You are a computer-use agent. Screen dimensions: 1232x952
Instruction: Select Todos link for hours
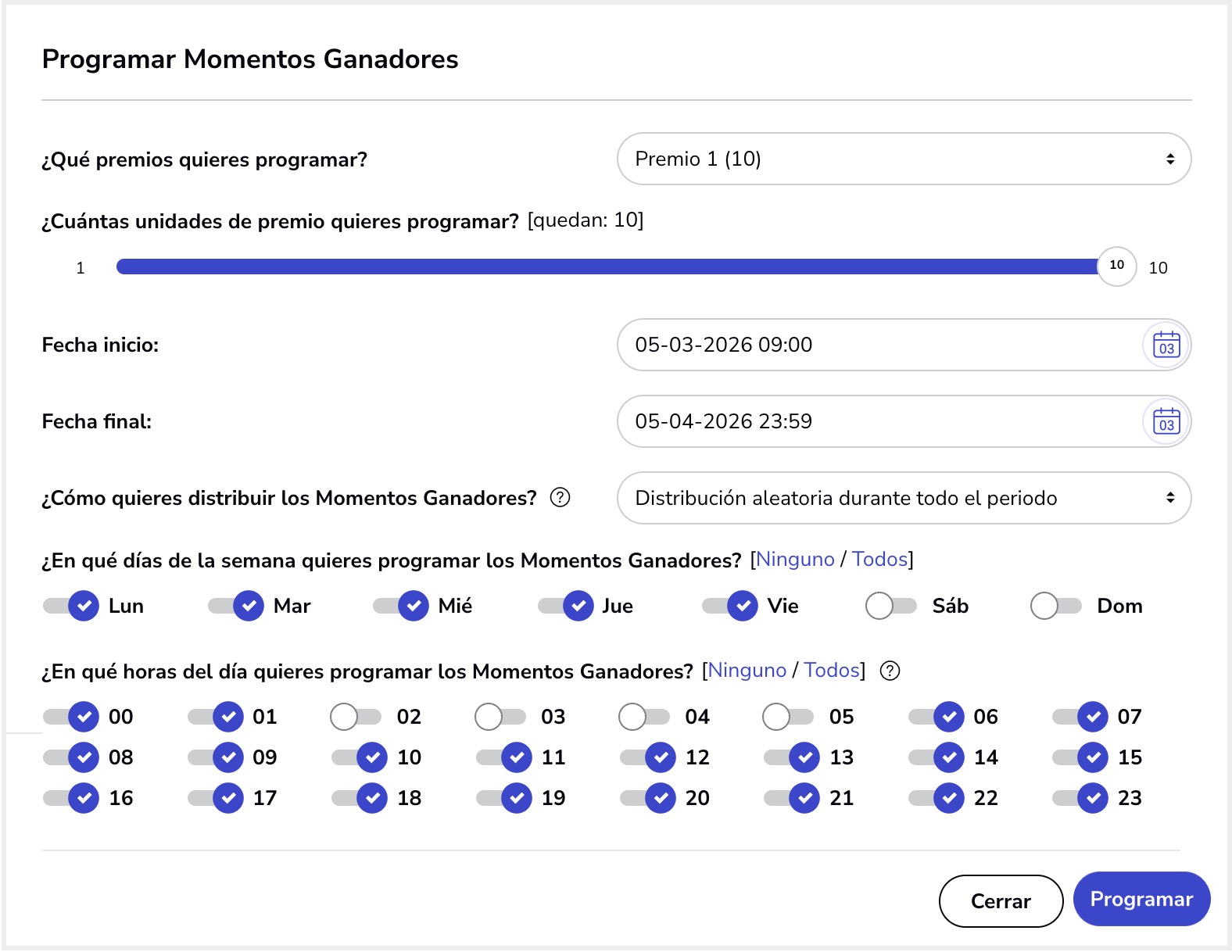click(831, 671)
